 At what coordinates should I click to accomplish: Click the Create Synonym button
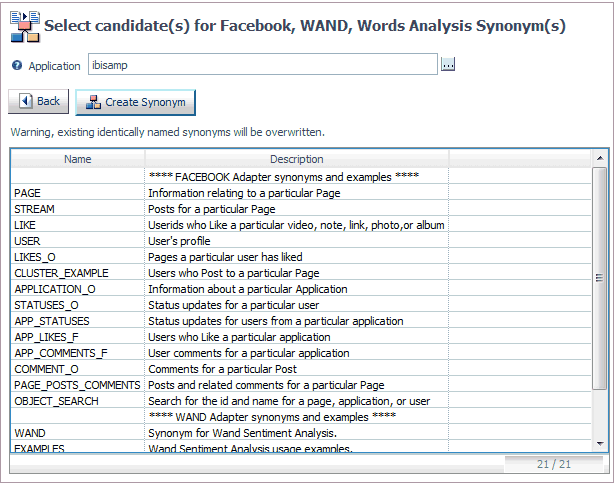[135, 102]
